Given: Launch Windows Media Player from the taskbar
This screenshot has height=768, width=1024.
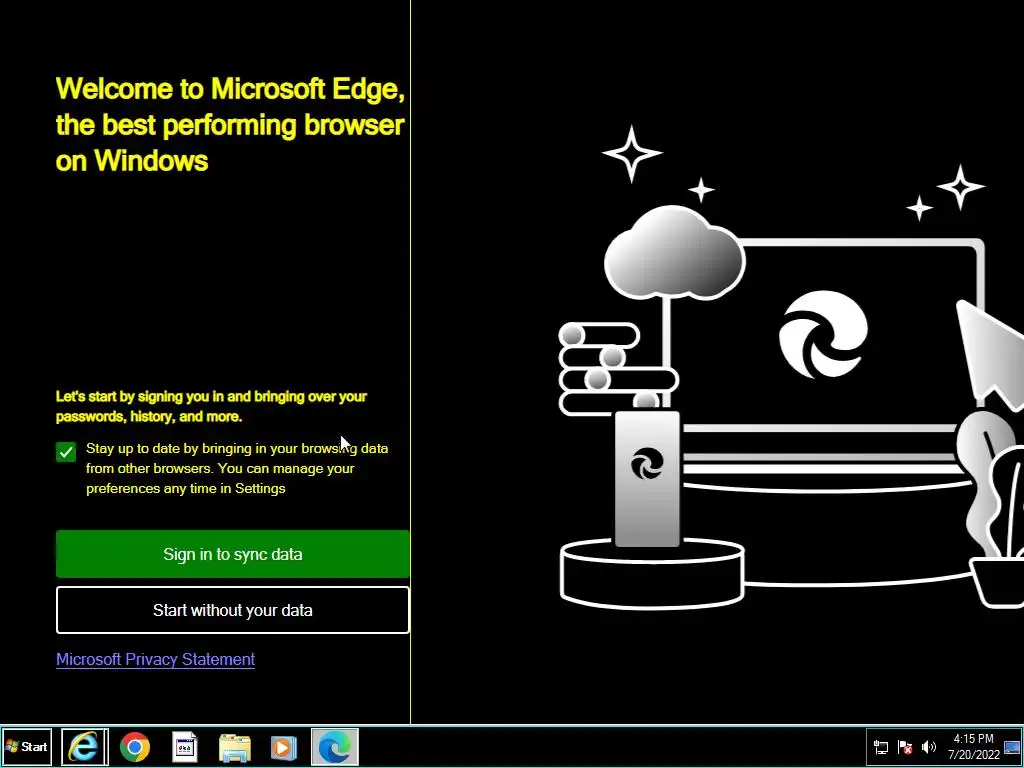Looking at the screenshot, I should tap(283, 746).
